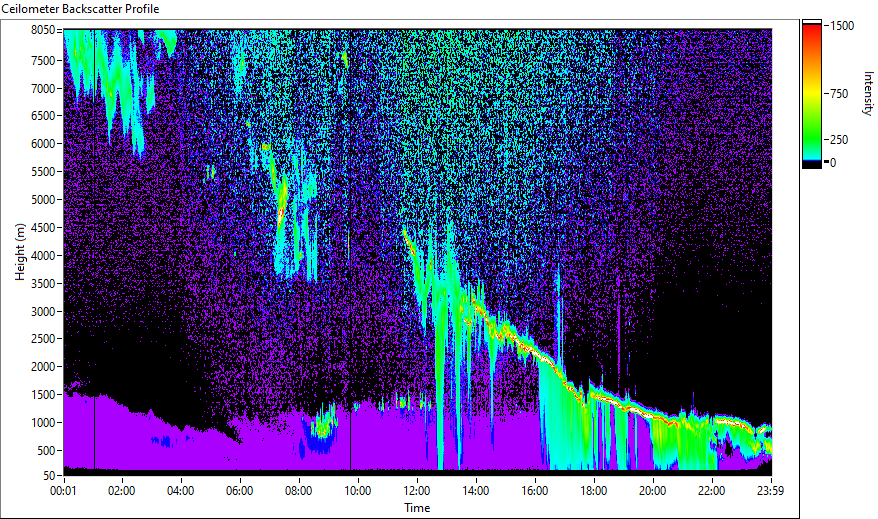Click the 04:00 time axis label
This screenshot has width=878, height=519.
click(180, 491)
